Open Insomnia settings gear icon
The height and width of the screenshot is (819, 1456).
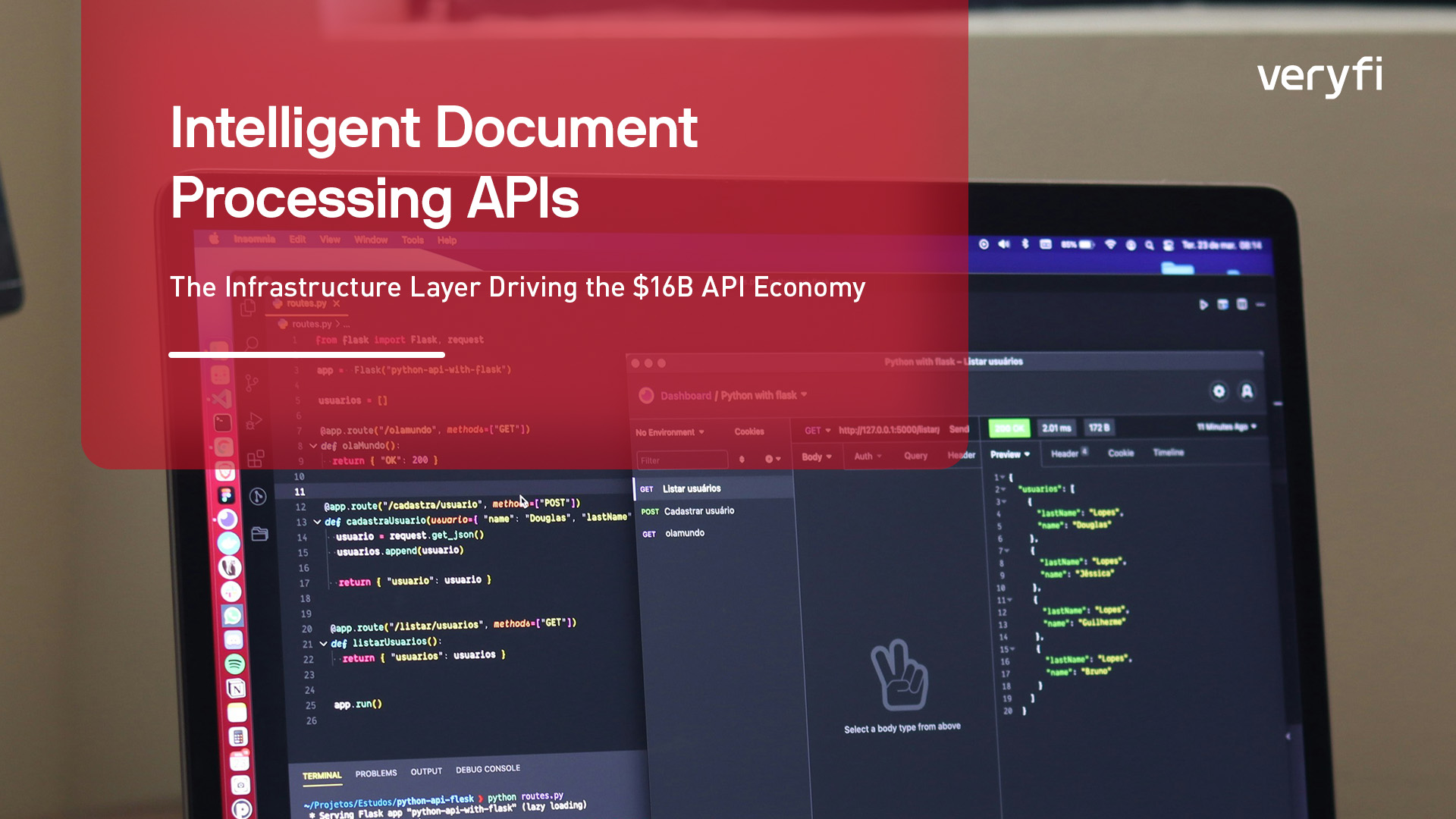point(1219,391)
